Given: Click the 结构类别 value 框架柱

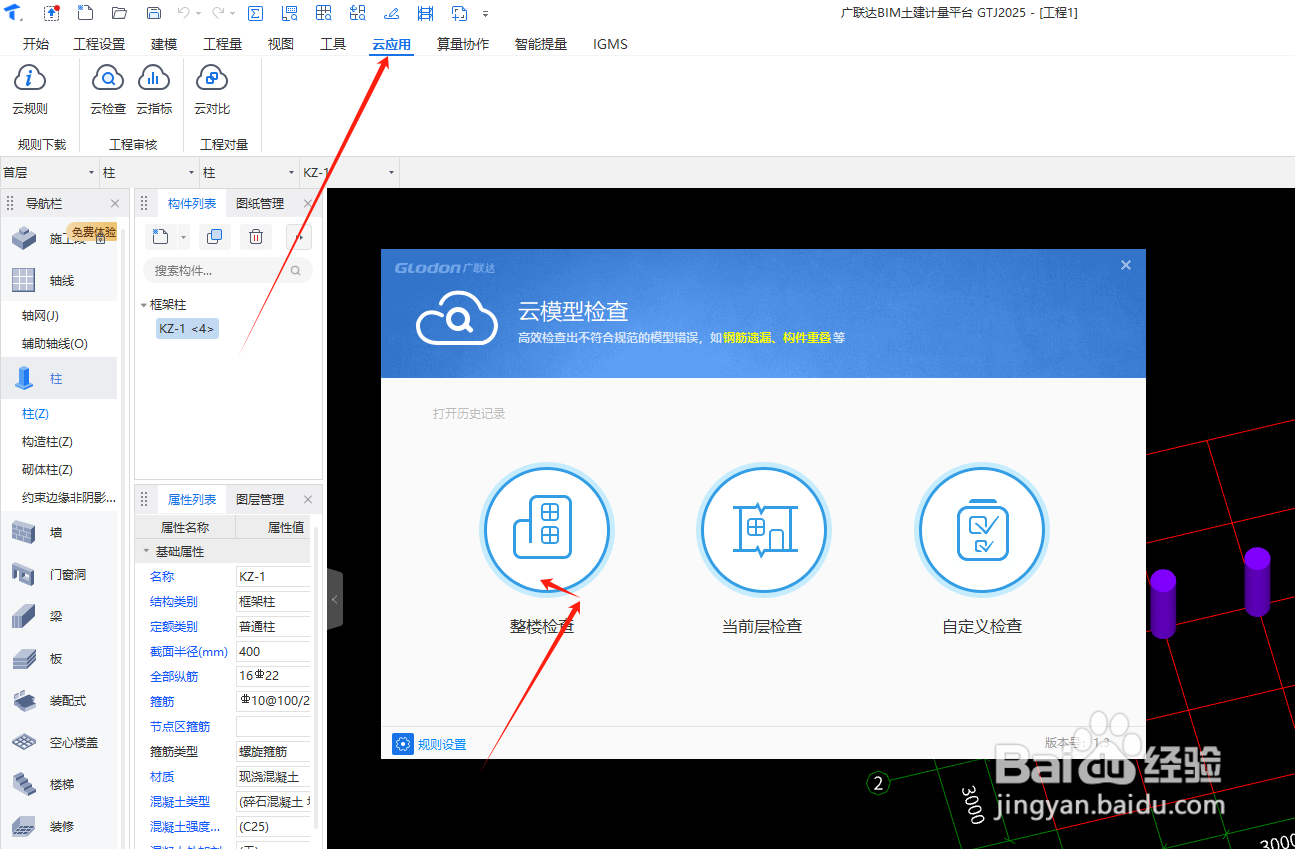Looking at the screenshot, I should [273, 601].
